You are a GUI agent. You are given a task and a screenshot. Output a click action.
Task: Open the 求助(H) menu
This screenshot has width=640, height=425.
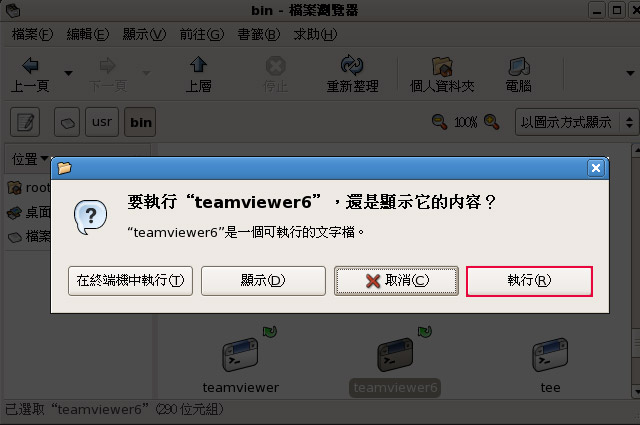(315, 34)
